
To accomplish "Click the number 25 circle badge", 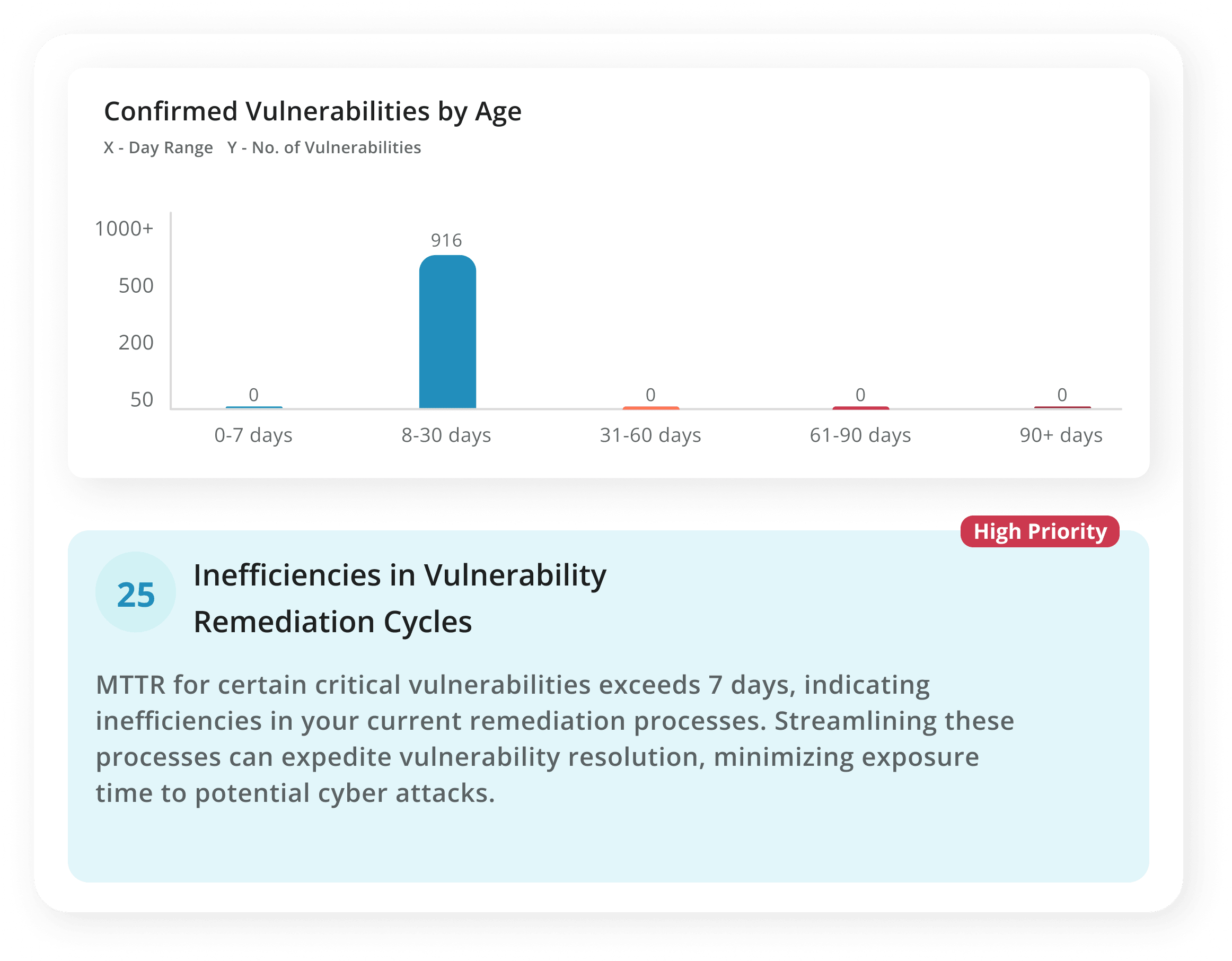I will [135, 592].
